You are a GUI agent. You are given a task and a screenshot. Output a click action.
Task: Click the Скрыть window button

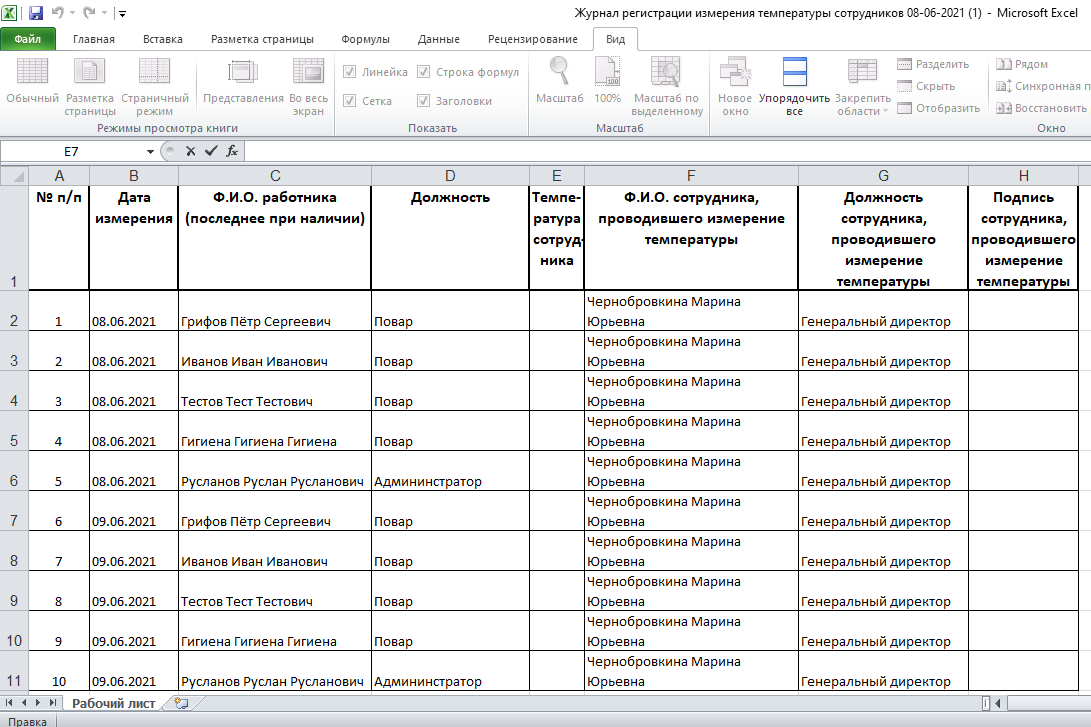[926, 86]
